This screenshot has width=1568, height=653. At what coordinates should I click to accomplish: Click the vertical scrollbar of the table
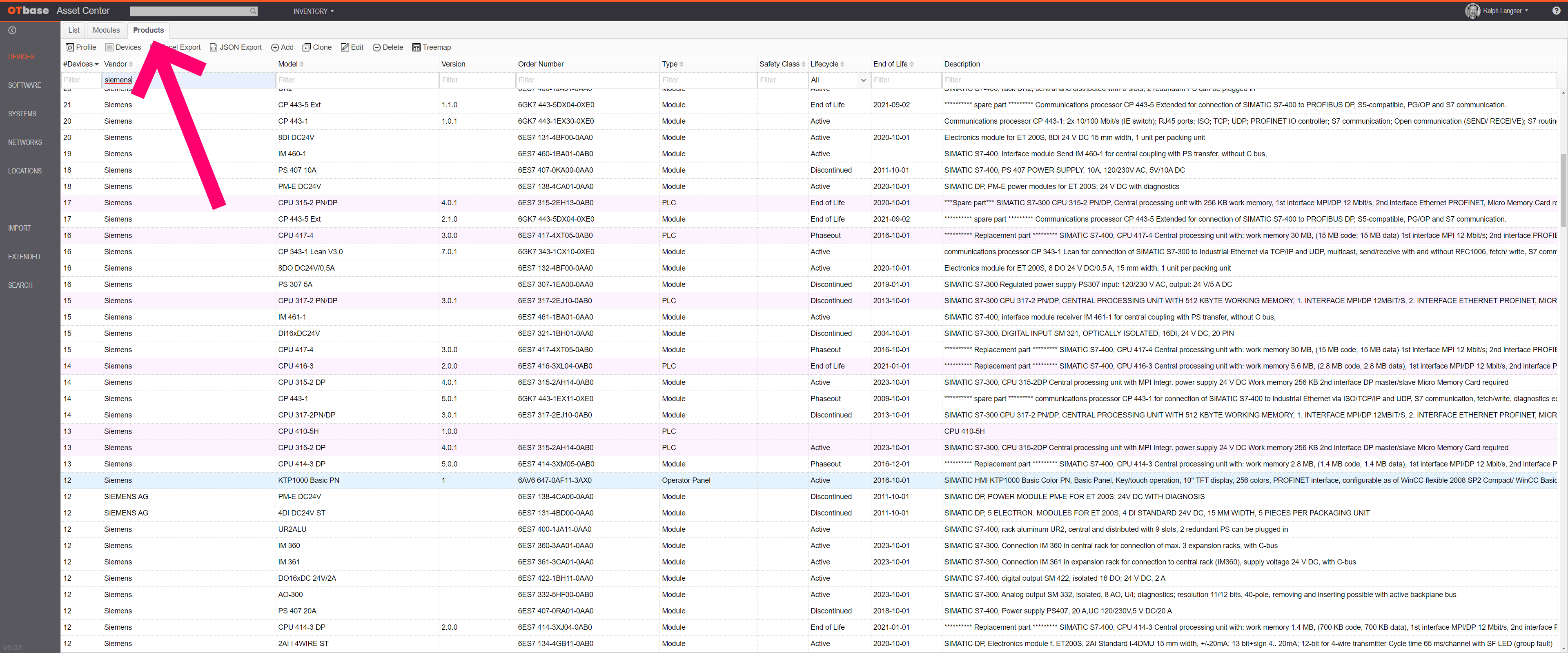point(1563,190)
